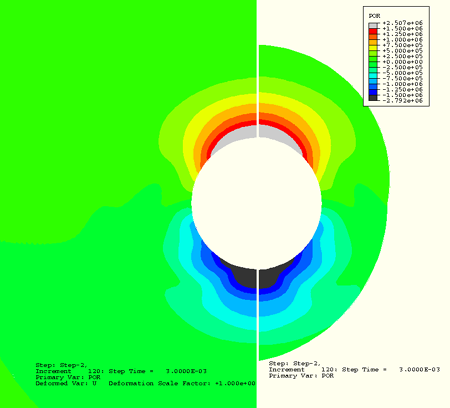Click the +0.000e+00 legend value
This screenshot has width=450, height=408.
click(x=402, y=62)
